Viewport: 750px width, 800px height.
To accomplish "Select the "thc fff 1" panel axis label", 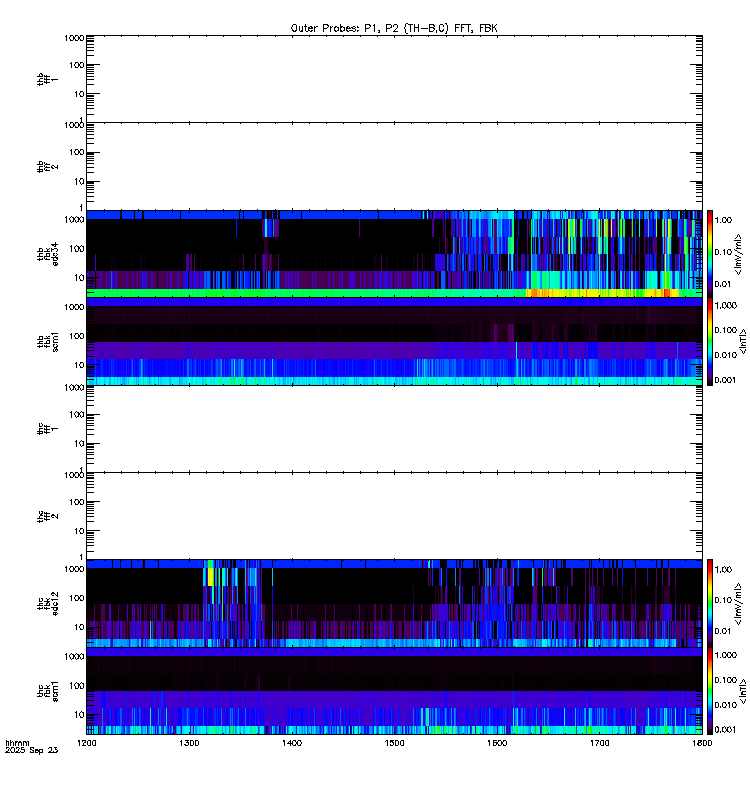I will (47, 429).
